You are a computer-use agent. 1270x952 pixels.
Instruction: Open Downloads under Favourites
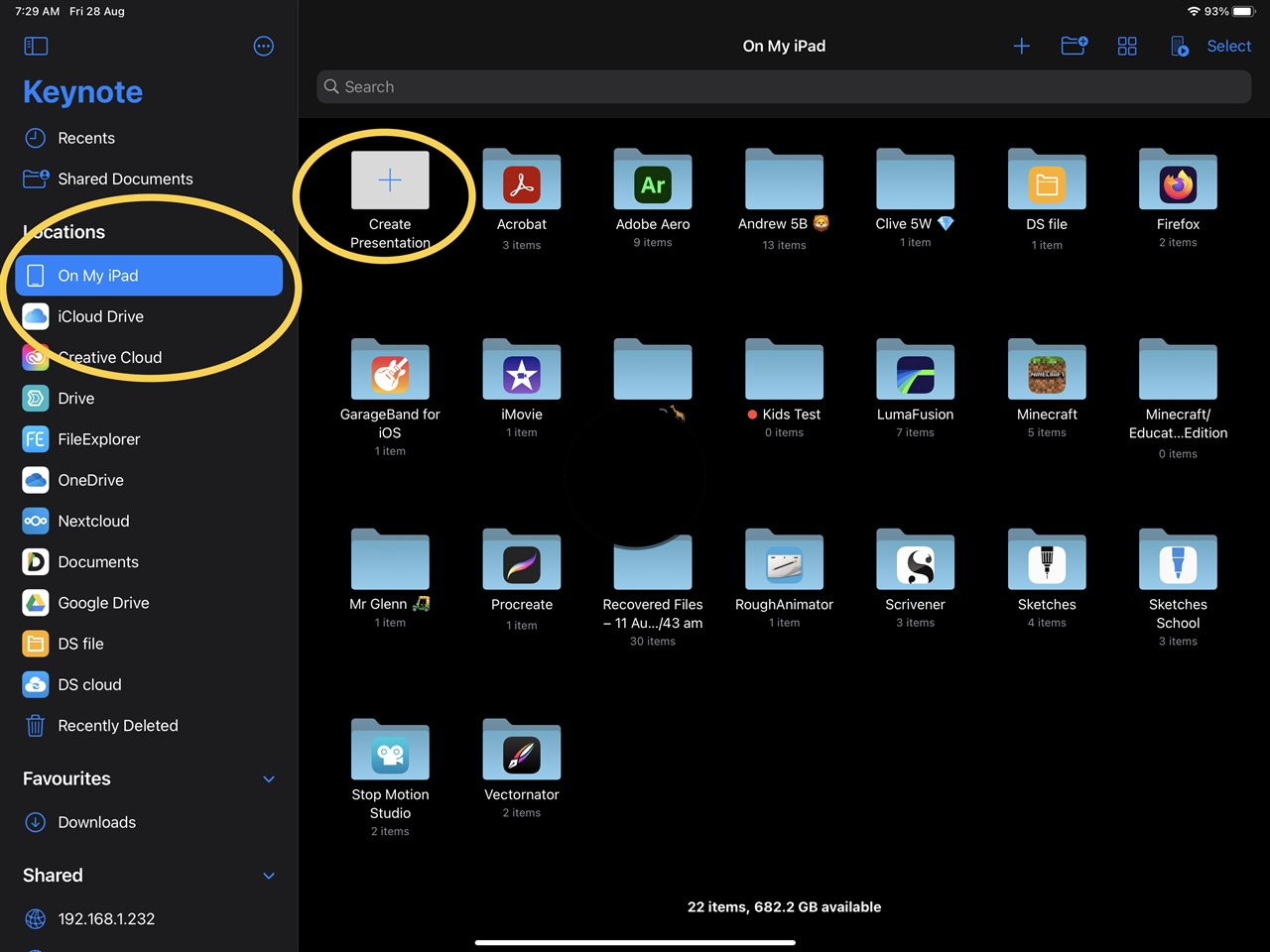(x=149, y=822)
